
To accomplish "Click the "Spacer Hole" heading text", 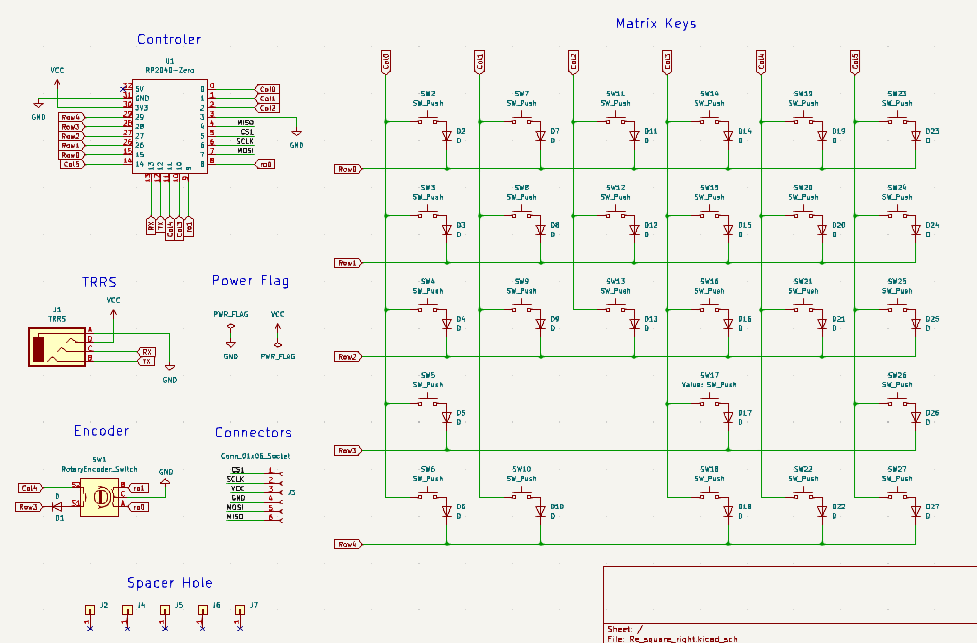I will coord(169,583).
